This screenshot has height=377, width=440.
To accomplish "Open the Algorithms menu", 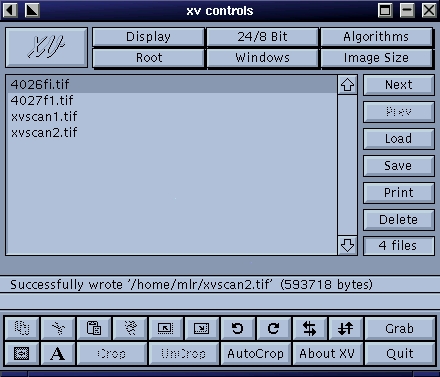I will pos(376,37).
